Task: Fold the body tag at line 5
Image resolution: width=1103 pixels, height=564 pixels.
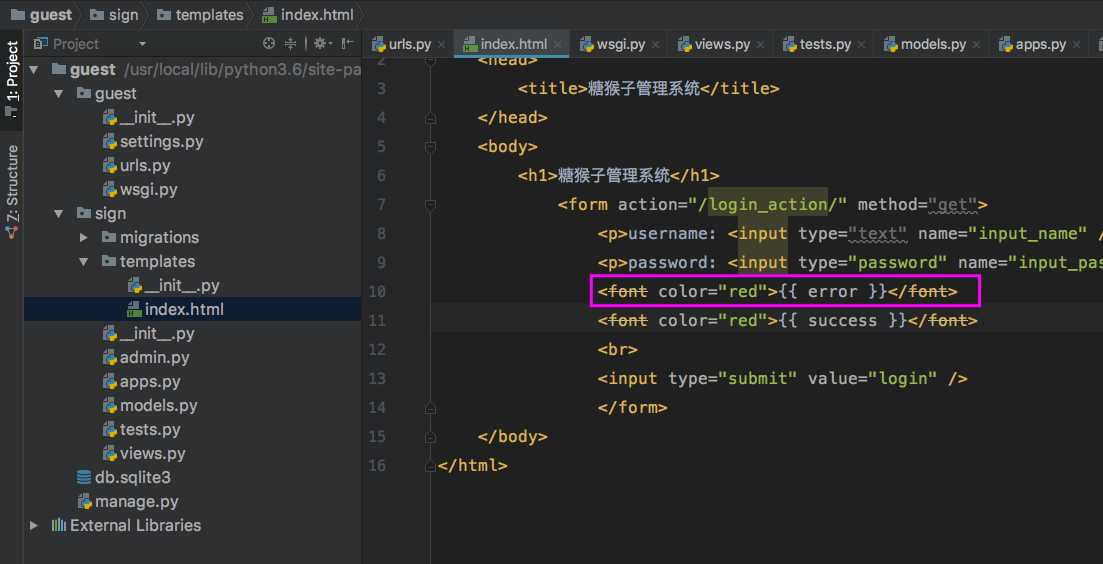Action: point(431,146)
